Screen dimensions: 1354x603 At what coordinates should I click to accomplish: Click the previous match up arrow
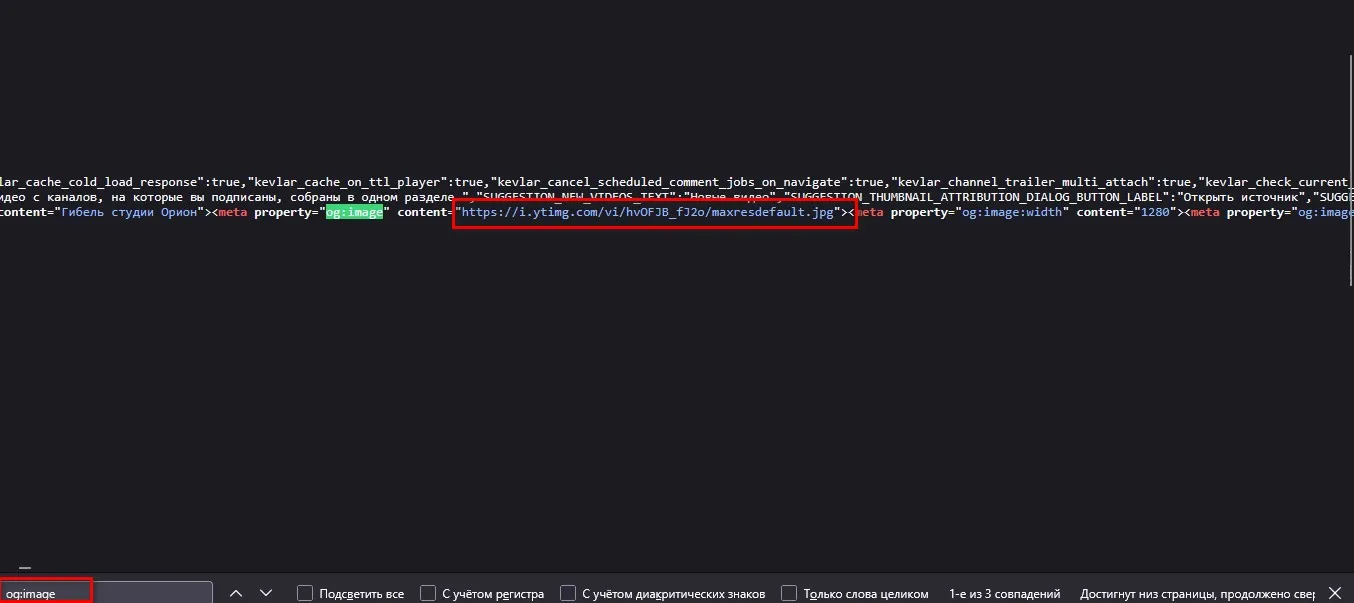tap(236, 593)
